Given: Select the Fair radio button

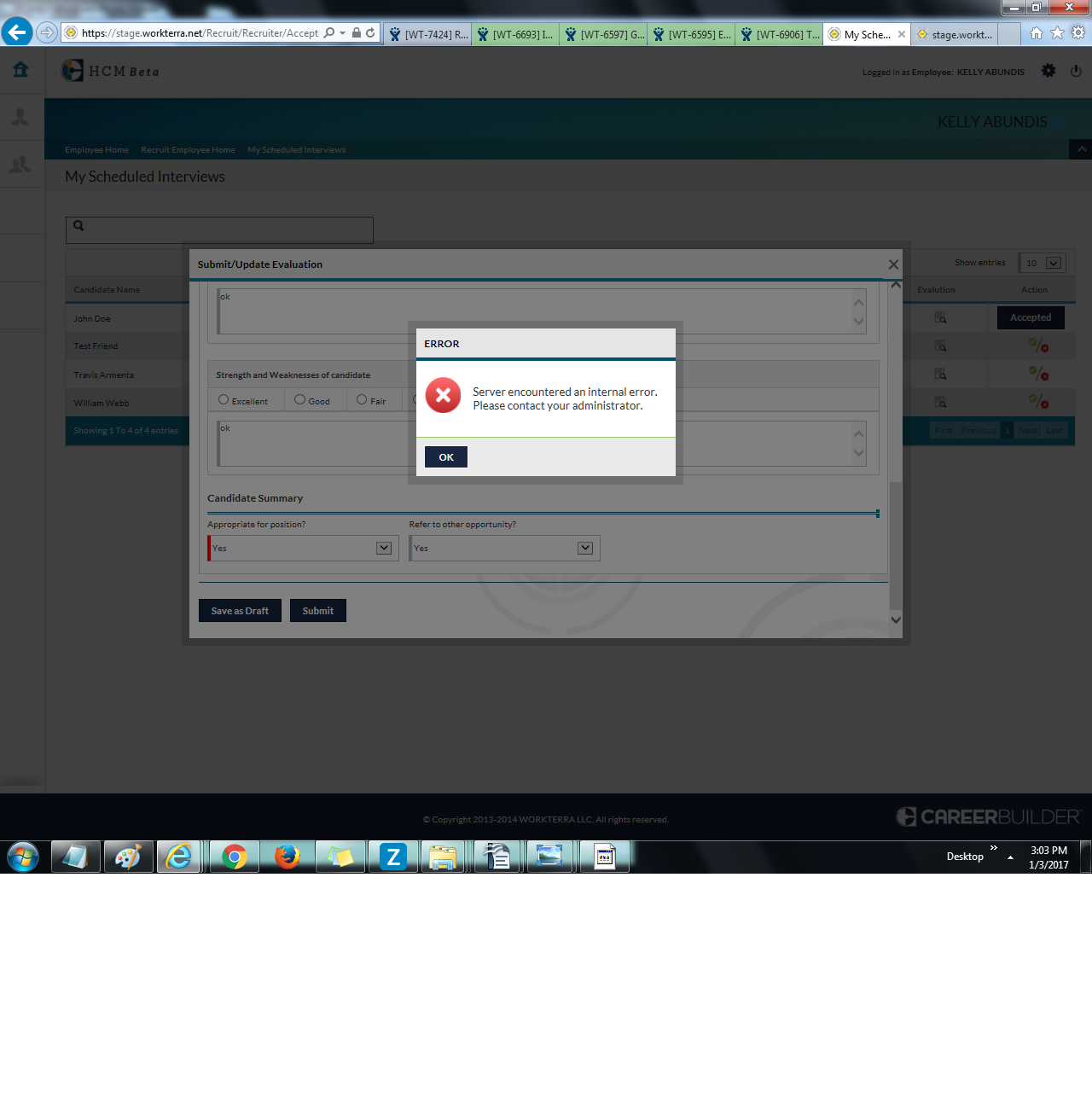Looking at the screenshot, I should [362, 399].
